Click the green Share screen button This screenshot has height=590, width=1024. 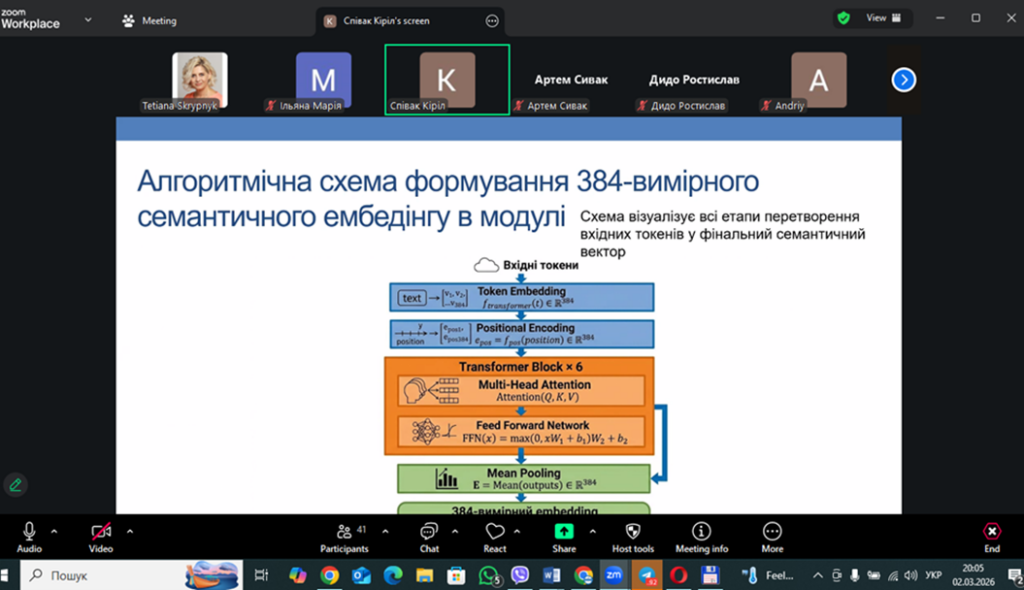pos(564,532)
